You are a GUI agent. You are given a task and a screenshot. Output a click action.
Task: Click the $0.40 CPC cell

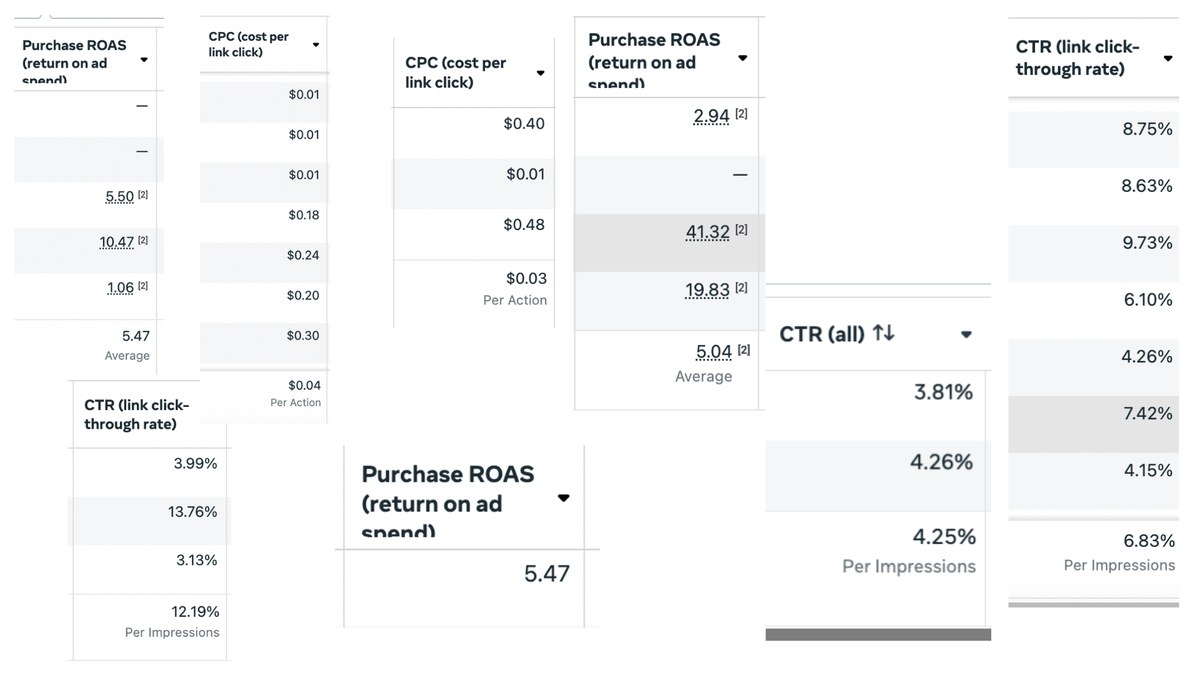pos(524,124)
